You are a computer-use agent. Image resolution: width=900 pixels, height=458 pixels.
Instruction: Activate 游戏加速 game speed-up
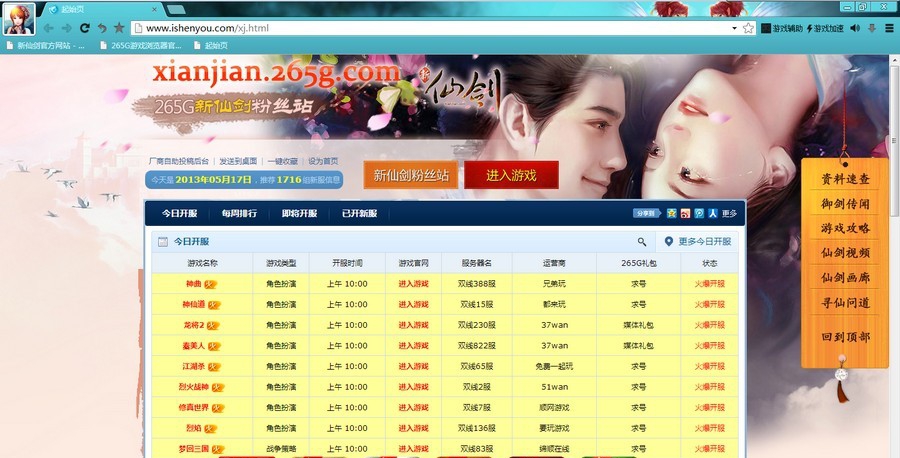(x=825, y=28)
